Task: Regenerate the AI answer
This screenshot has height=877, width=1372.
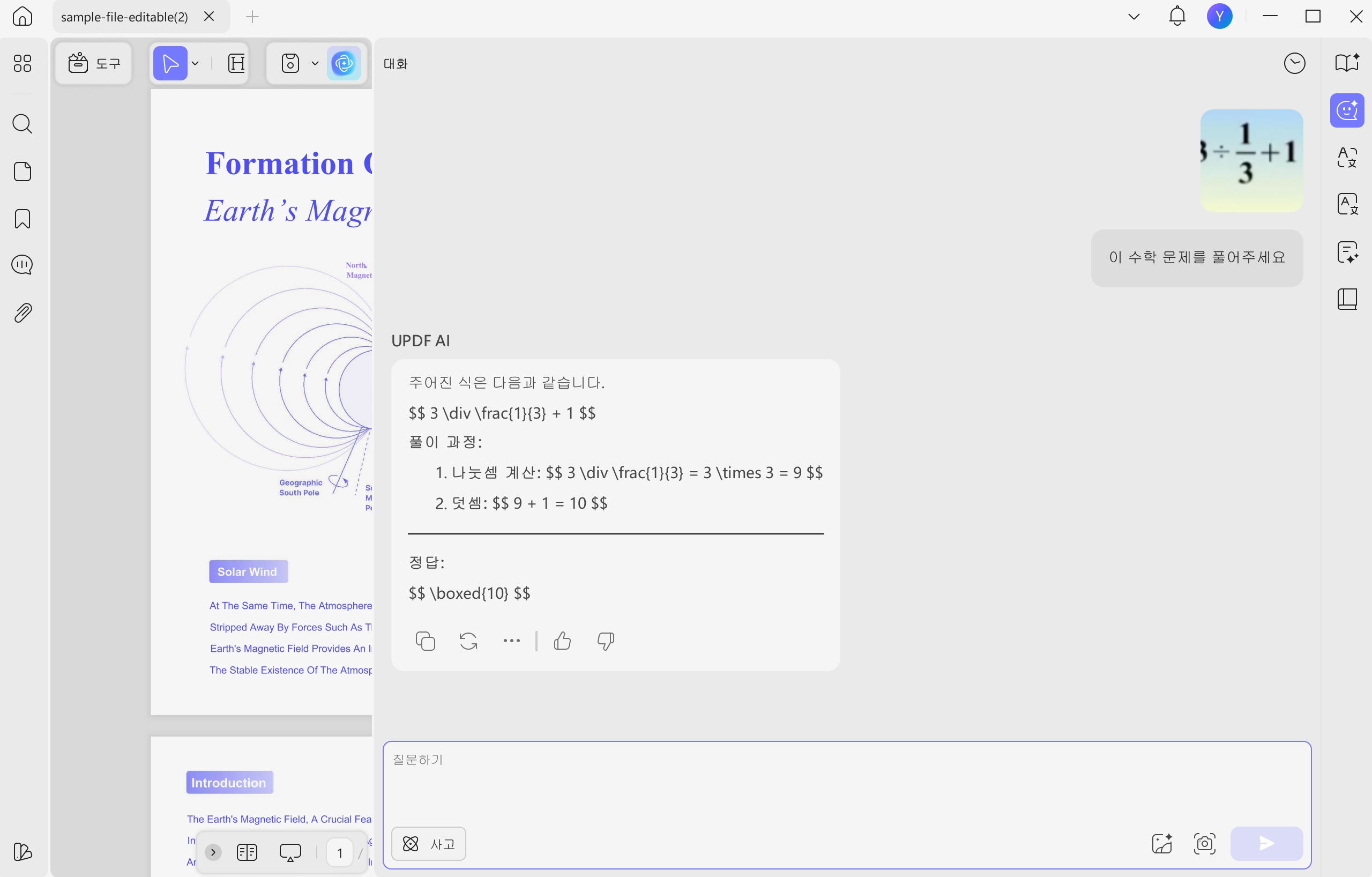Action: [468, 641]
